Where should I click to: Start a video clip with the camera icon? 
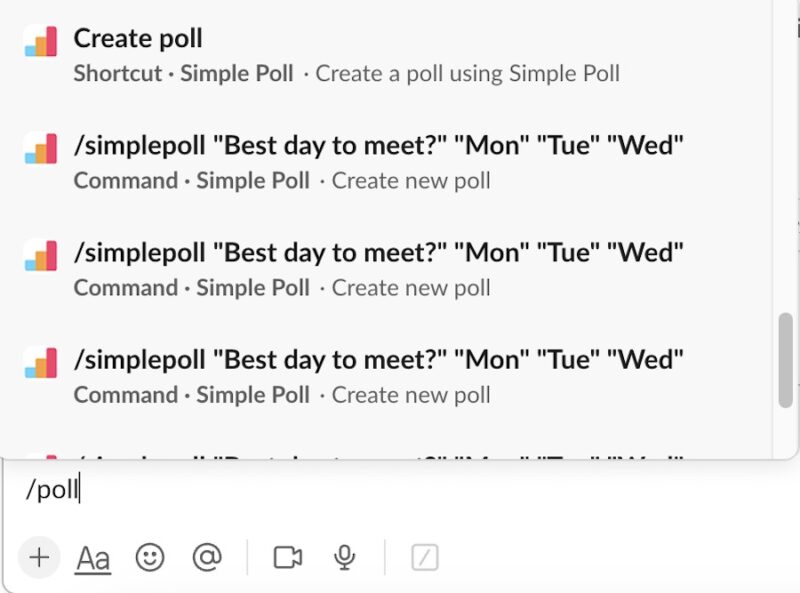pos(287,558)
